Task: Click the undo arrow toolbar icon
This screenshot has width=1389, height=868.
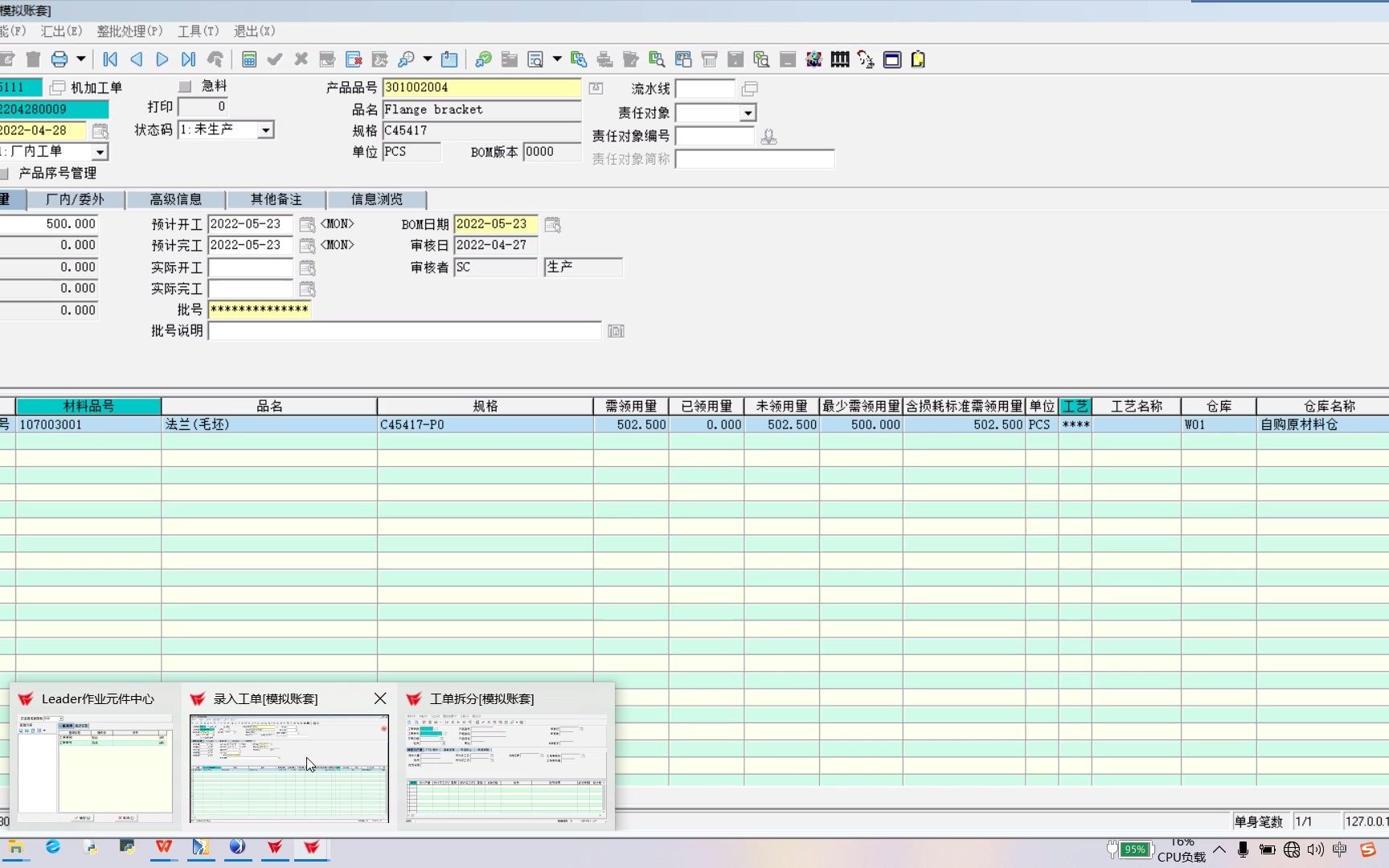Action: pyautogui.click(x=215, y=59)
